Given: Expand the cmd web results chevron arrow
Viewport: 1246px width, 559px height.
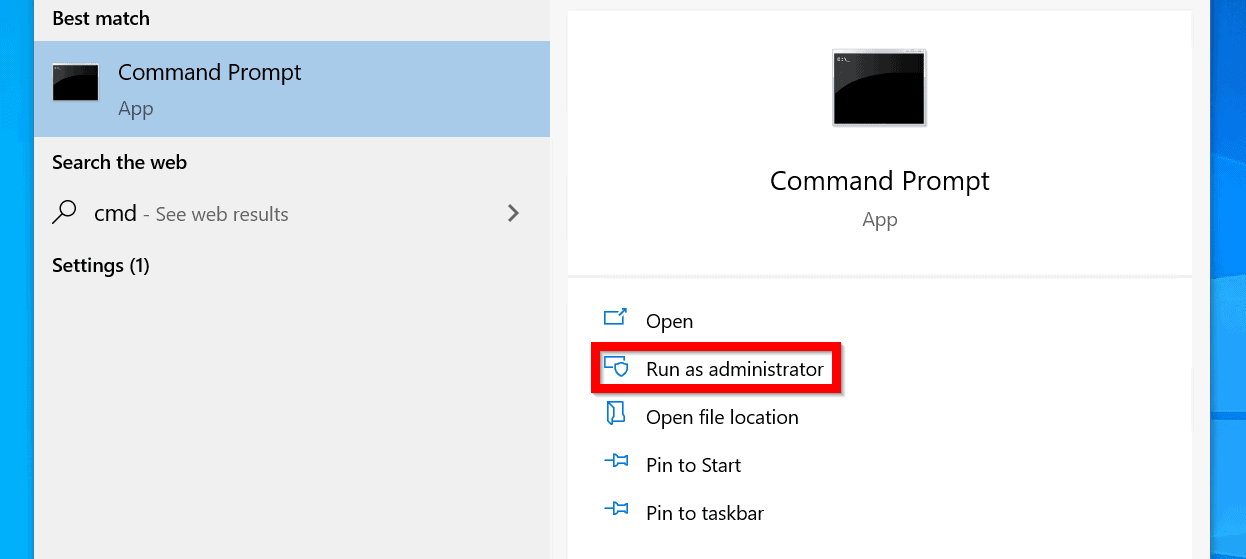Looking at the screenshot, I should pos(513,213).
